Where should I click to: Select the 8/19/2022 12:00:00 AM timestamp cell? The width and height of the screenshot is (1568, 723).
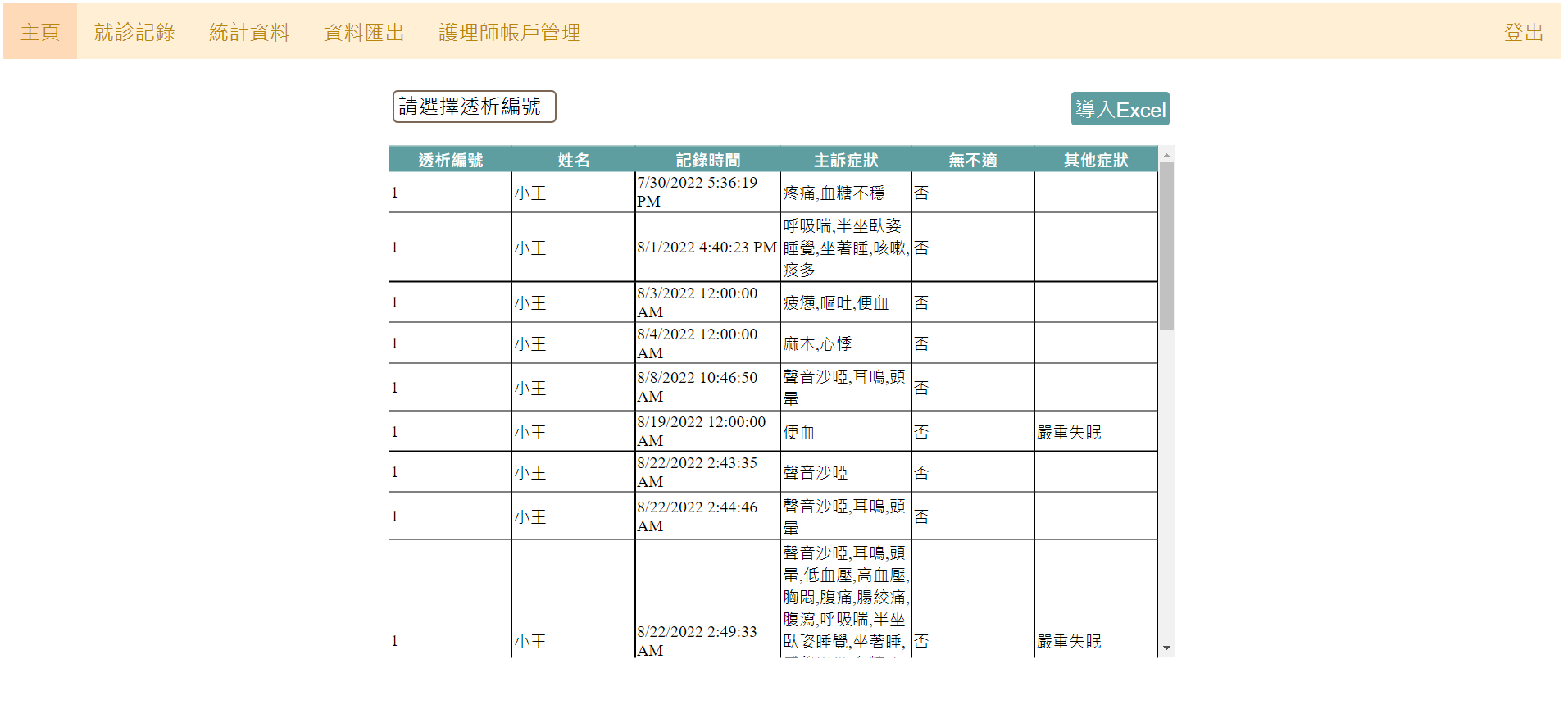(x=707, y=431)
